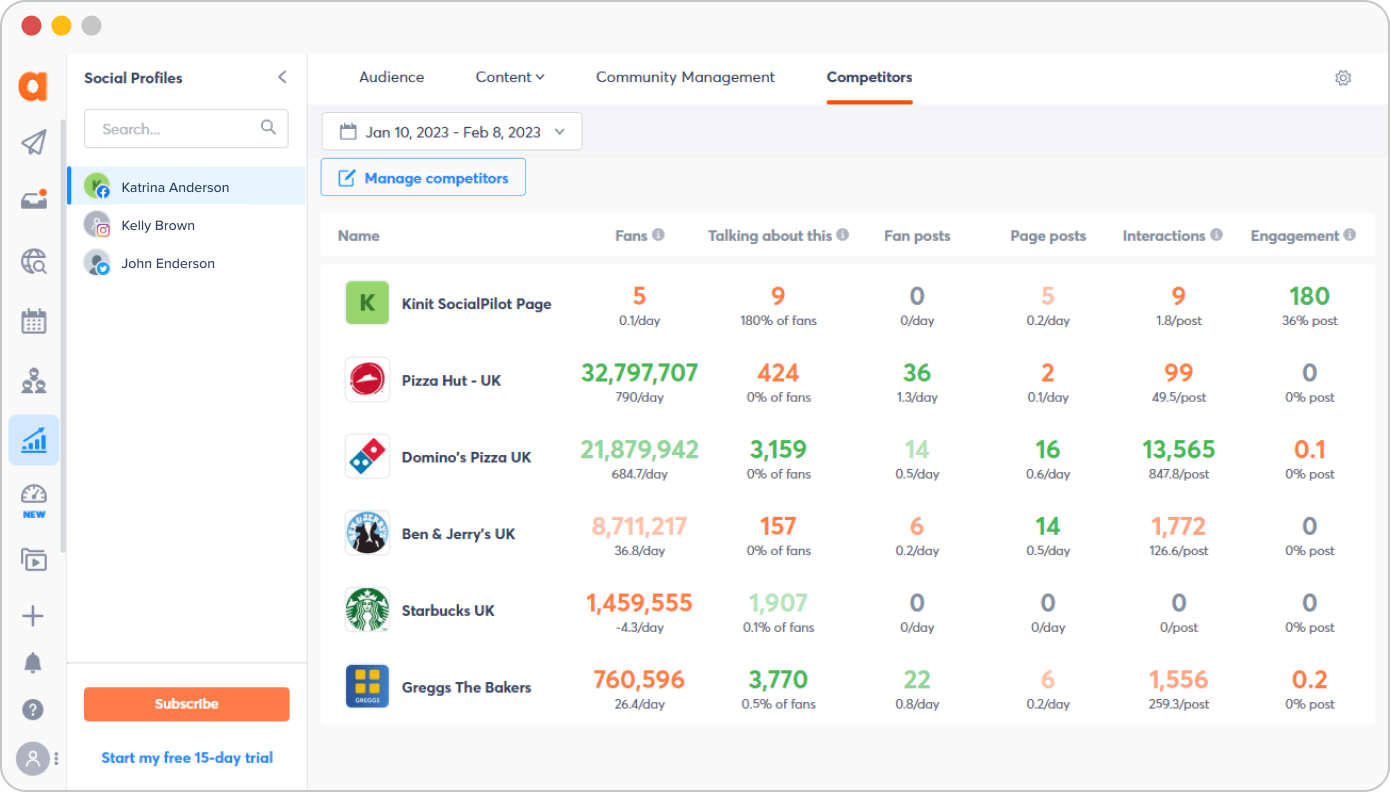Expand the Content tab dropdown
1390x792 pixels.
510,77
